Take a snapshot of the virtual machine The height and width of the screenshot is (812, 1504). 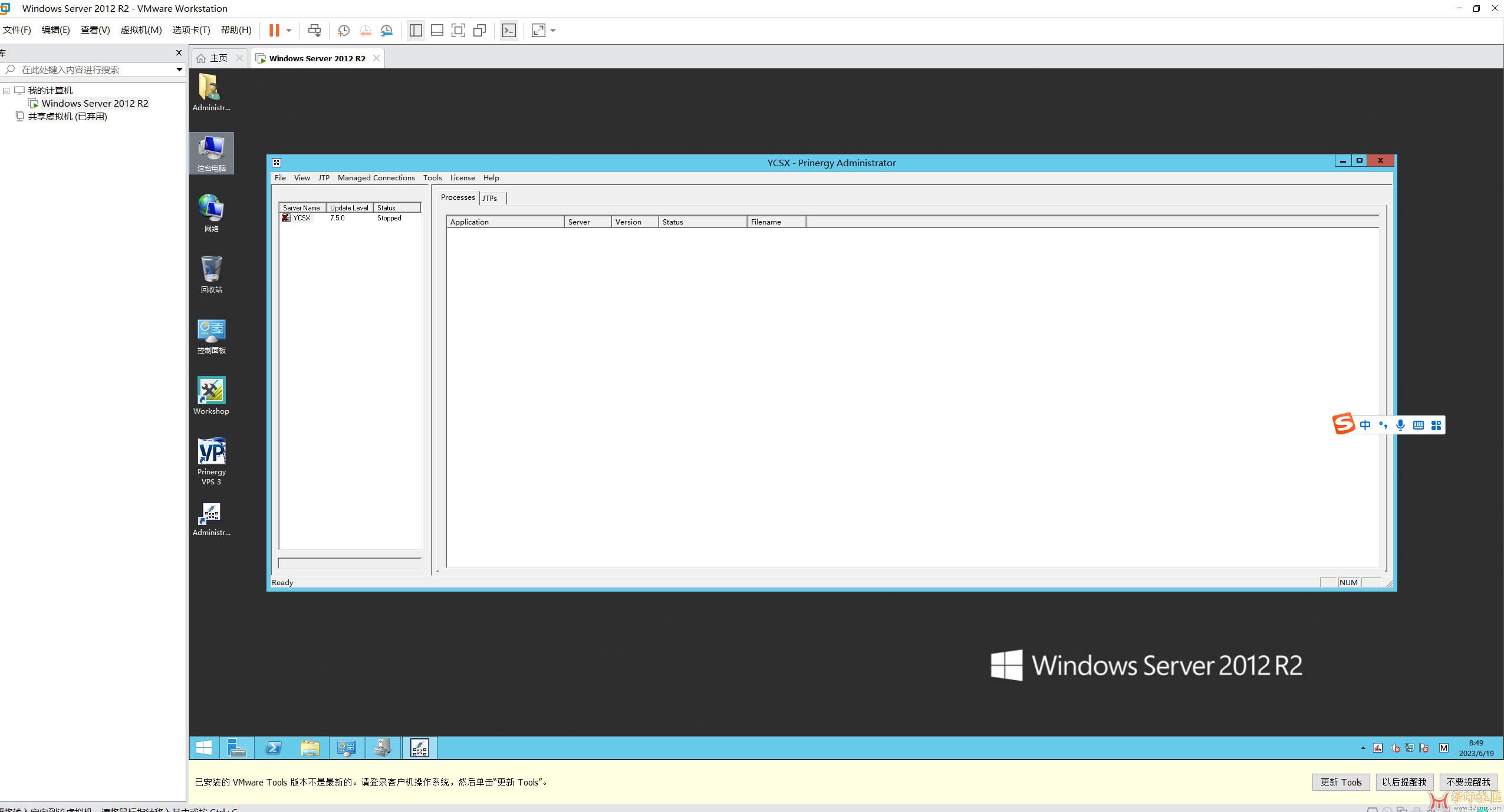pyautogui.click(x=344, y=30)
